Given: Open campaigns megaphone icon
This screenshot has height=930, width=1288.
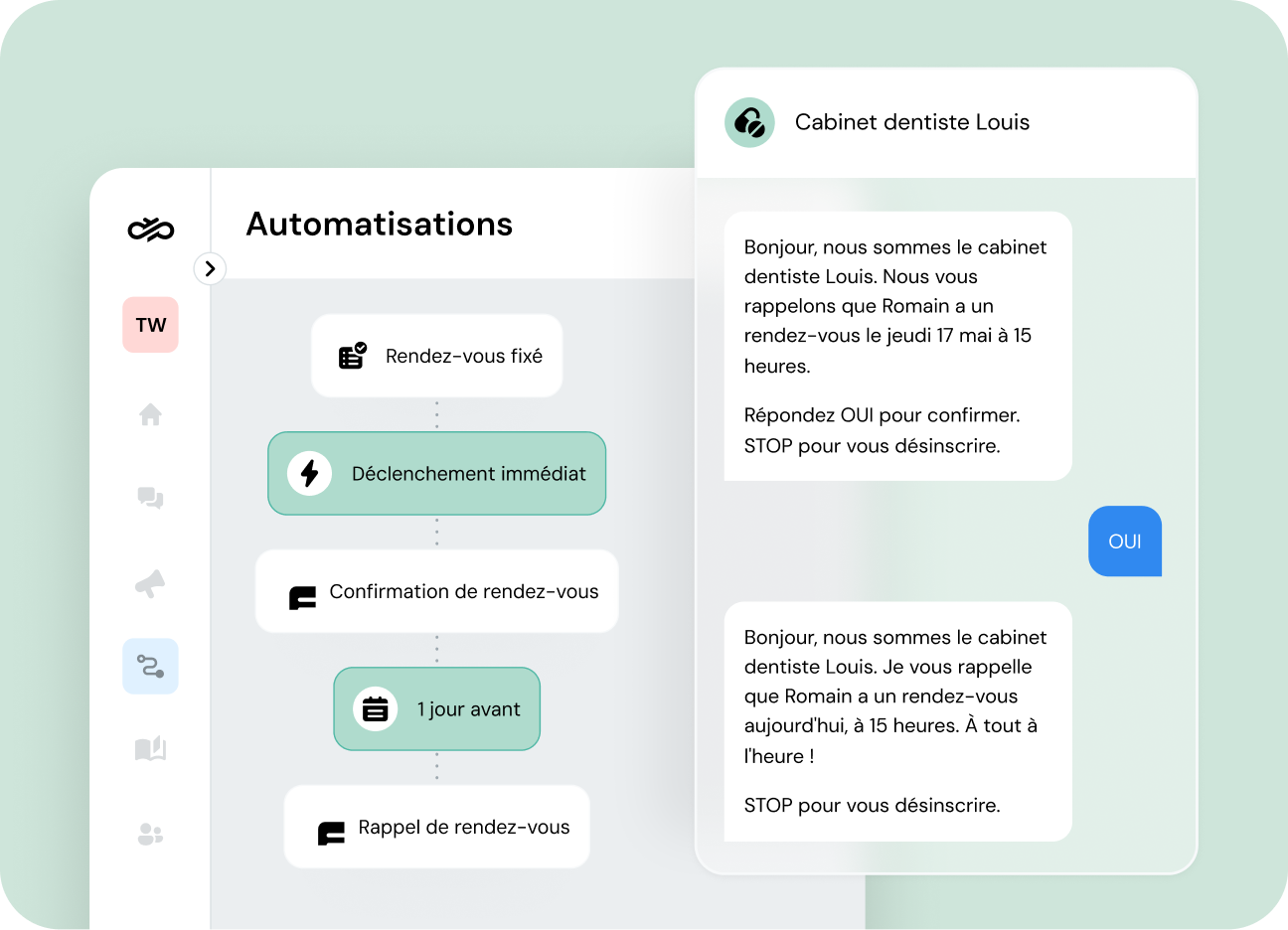Looking at the screenshot, I should (x=150, y=584).
